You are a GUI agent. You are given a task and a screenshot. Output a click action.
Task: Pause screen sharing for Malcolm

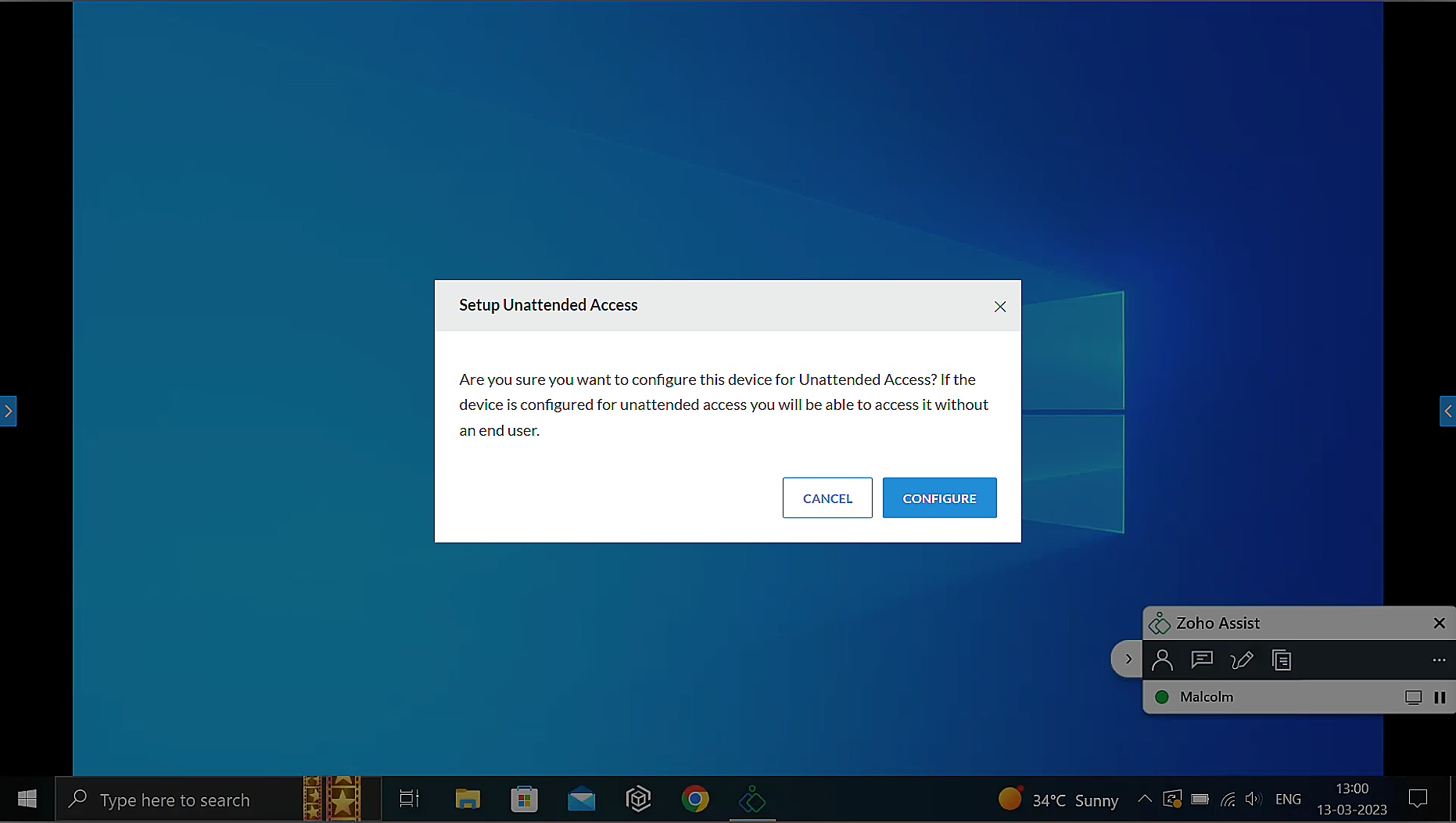[x=1440, y=697]
